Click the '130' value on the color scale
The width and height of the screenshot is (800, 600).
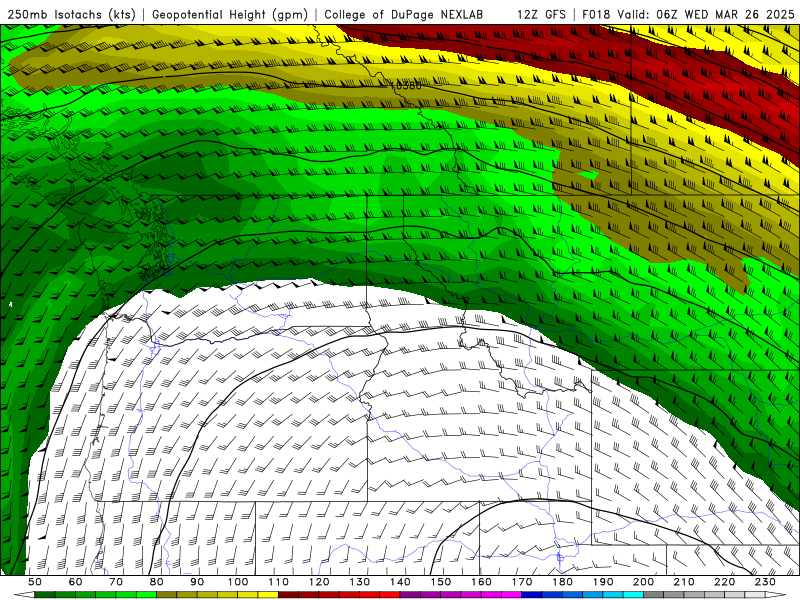click(360, 582)
